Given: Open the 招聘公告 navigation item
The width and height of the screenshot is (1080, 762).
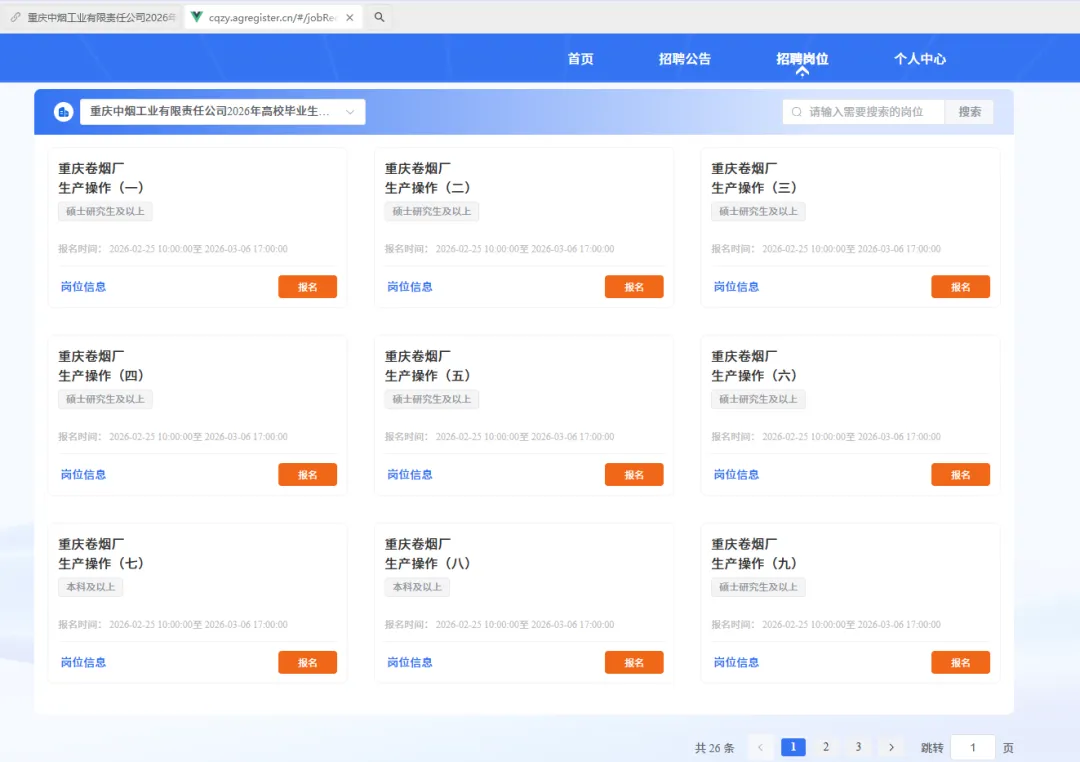Looking at the screenshot, I should 685,59.
